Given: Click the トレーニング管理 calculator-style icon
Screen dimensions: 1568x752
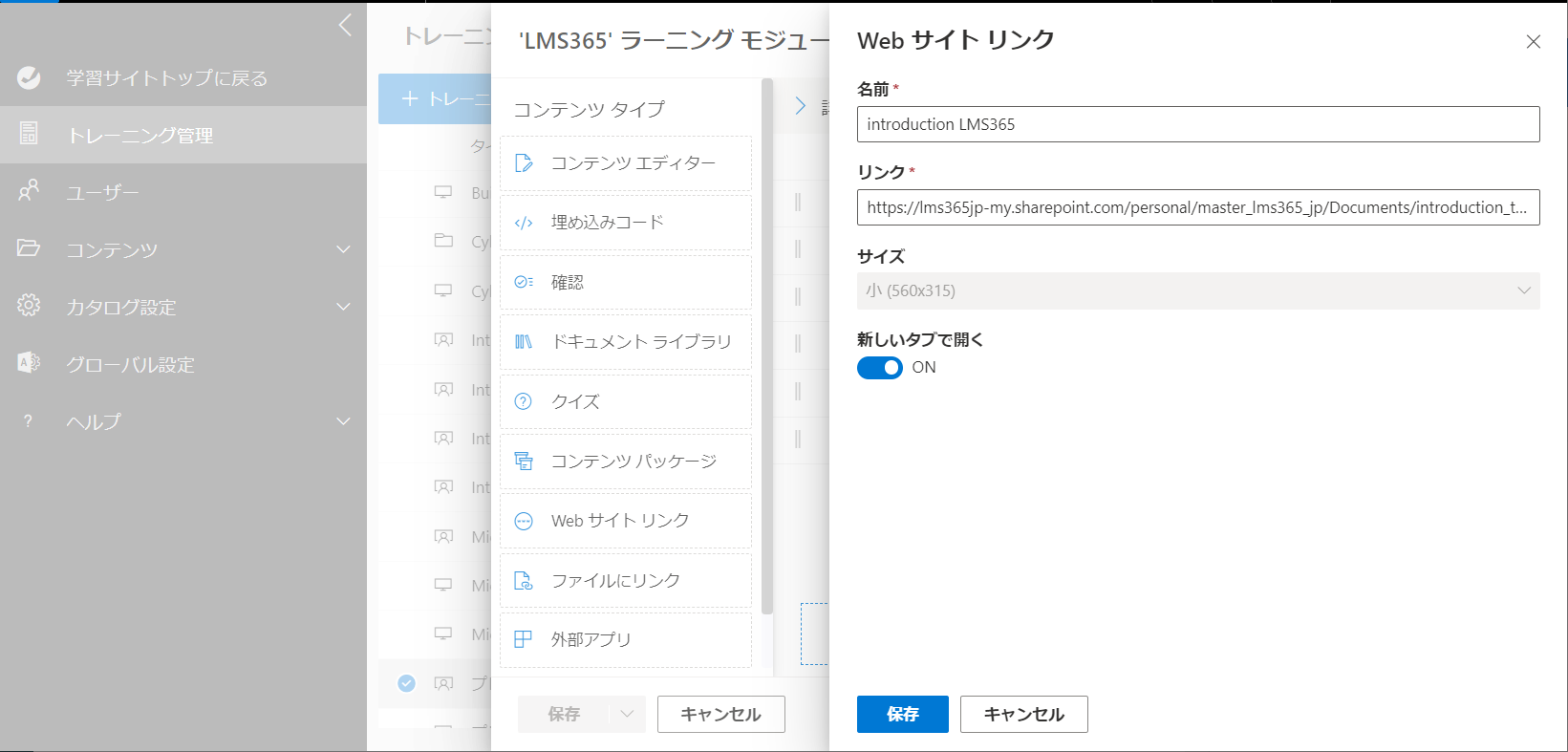Looking at the screenshot, I should [29, 134].
